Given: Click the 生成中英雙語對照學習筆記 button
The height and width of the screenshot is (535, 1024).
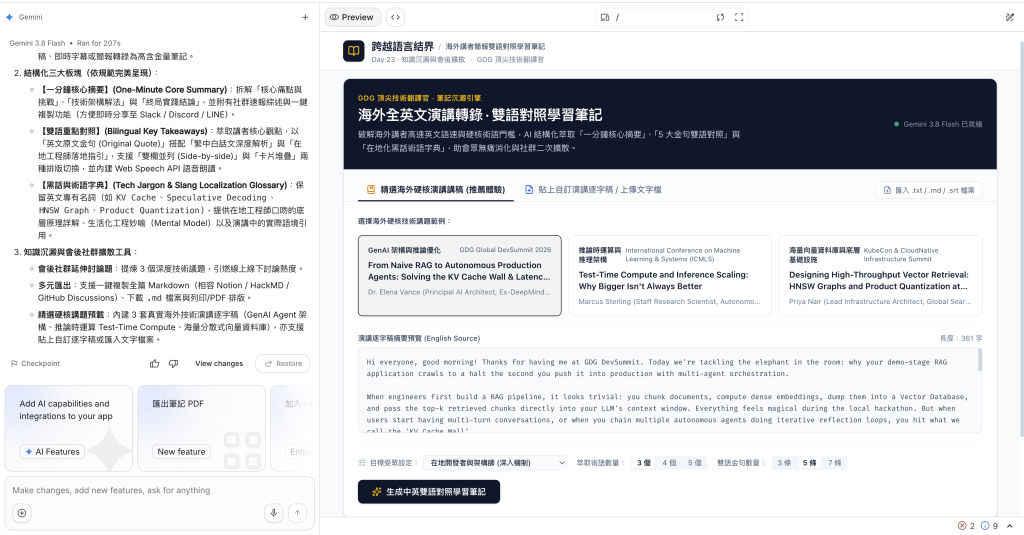Looking at the screenshot, I should pyautogui.click(x=429, y=492).
